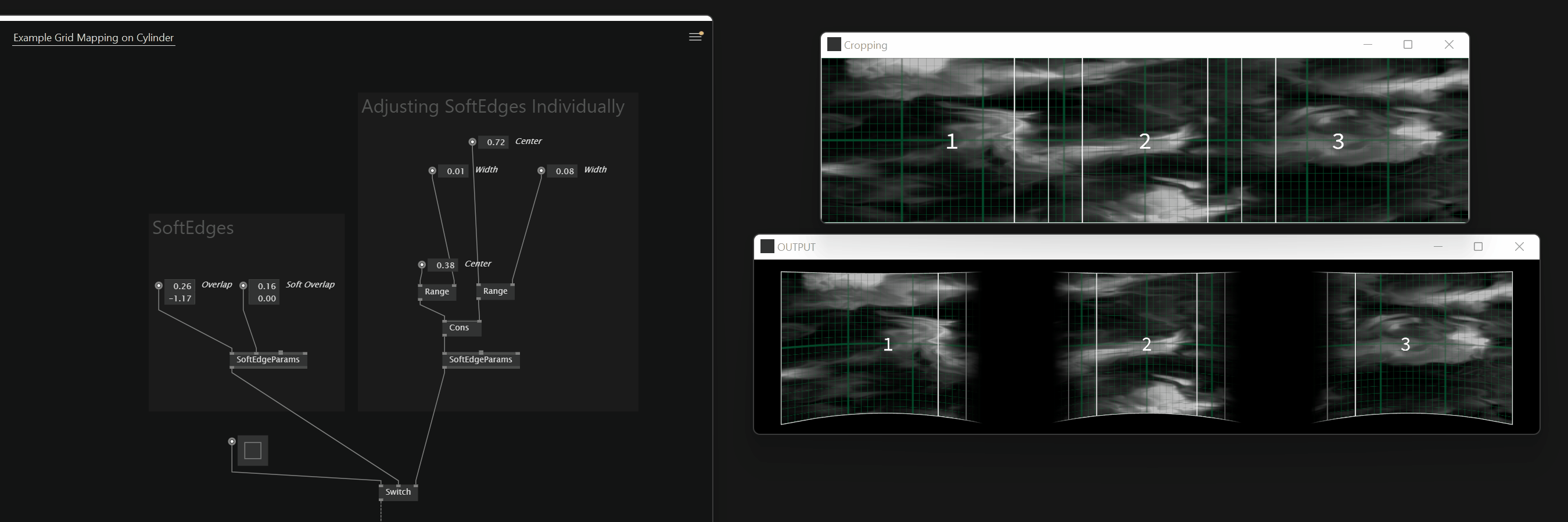This screenshot has width=1568, height=522.
Task: Close the OUTPUT window
Action: coord(1519,246)
